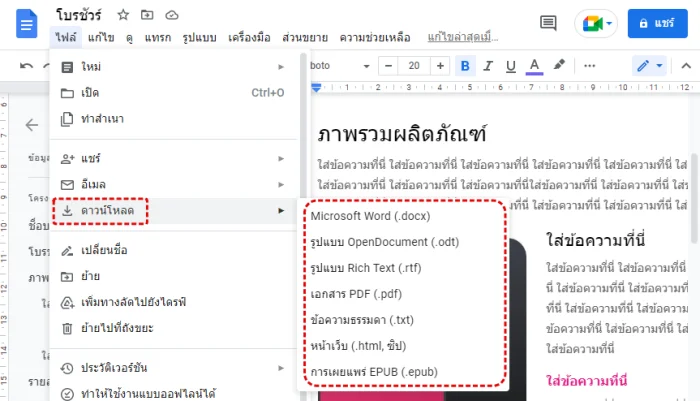This screenshot has height=401, width=700.
Task: Open the แทรก menu
Action: click(158, 38)
